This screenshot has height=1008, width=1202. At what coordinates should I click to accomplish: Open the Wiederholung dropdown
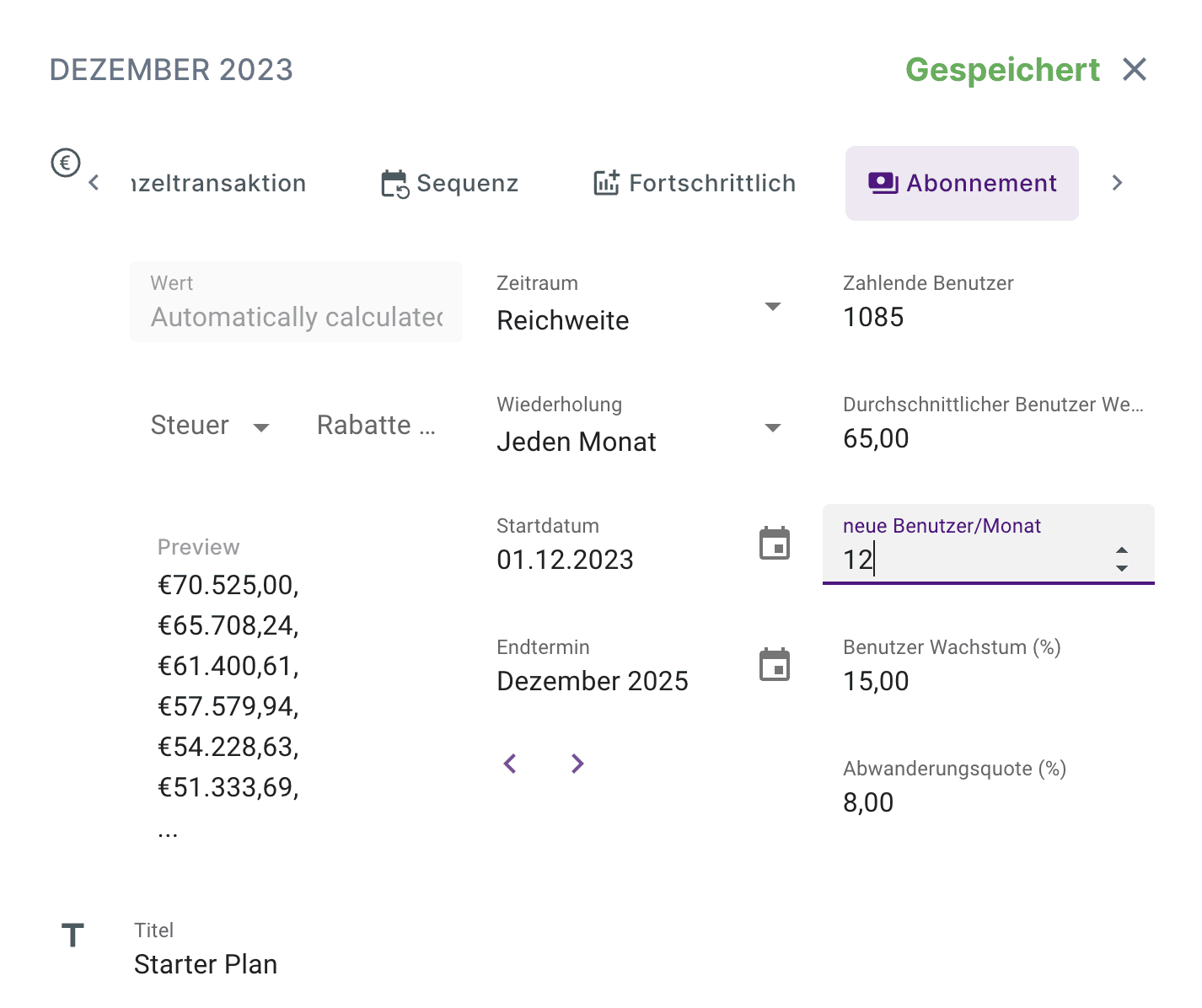[x=772, y=427]
